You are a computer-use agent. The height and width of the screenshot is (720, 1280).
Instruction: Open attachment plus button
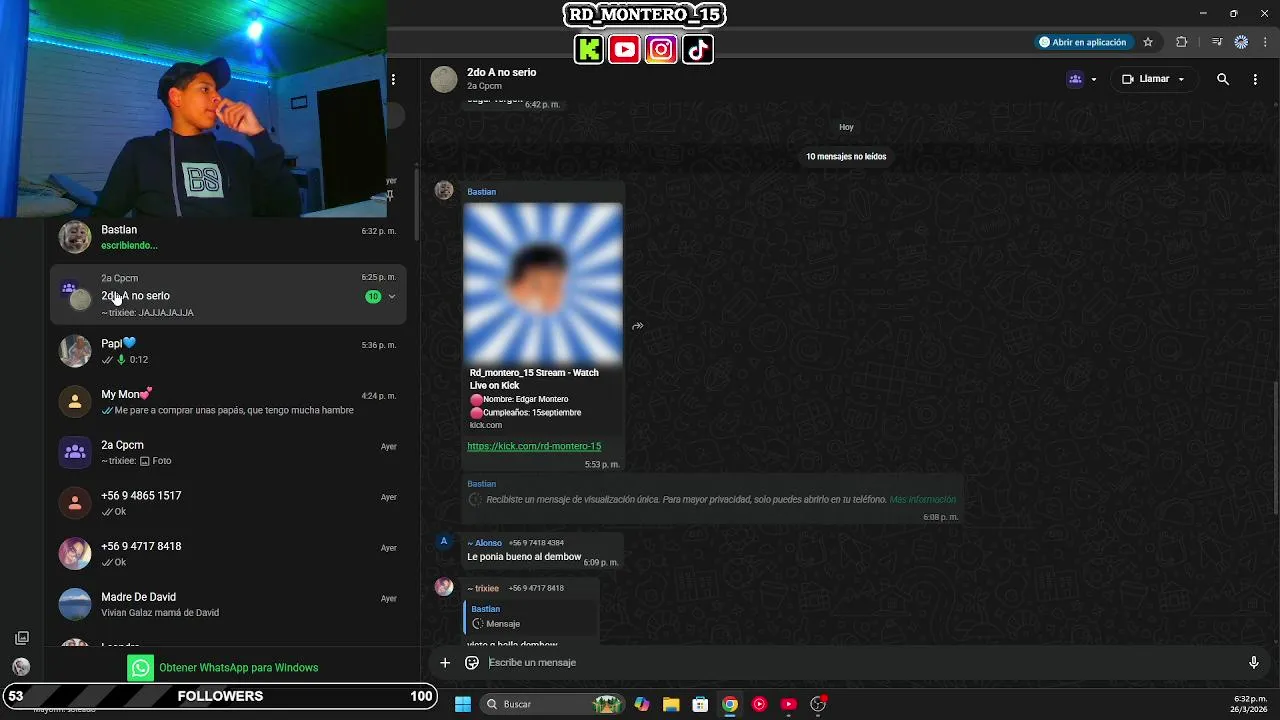(x=445, y=662)
